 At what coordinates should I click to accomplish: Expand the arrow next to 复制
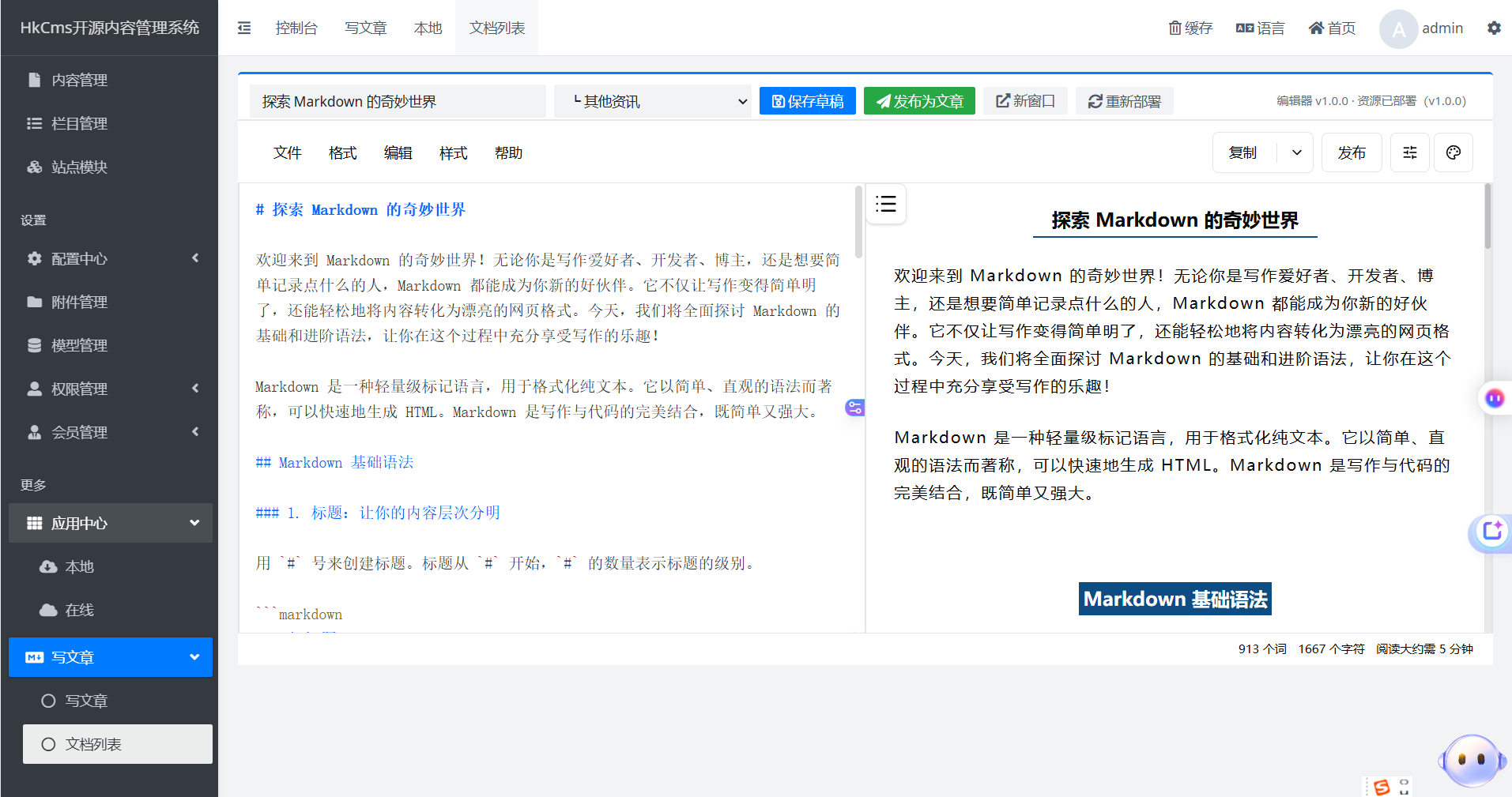[x=1296, y=152]
